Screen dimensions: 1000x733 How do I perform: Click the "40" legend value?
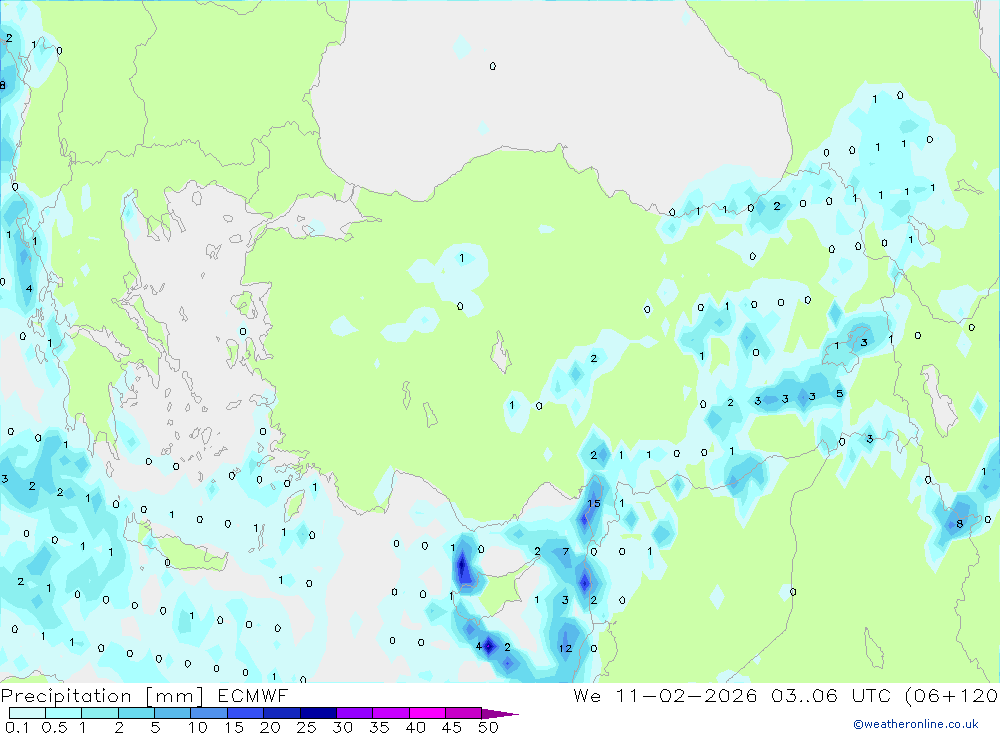pos(415,727)
